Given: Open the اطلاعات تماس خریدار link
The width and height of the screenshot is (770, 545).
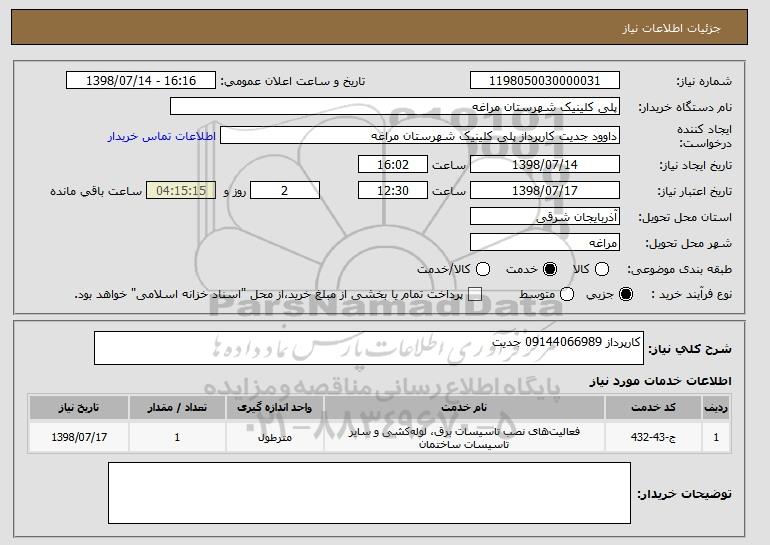Looking at the screenshot, I should [162, 136].
